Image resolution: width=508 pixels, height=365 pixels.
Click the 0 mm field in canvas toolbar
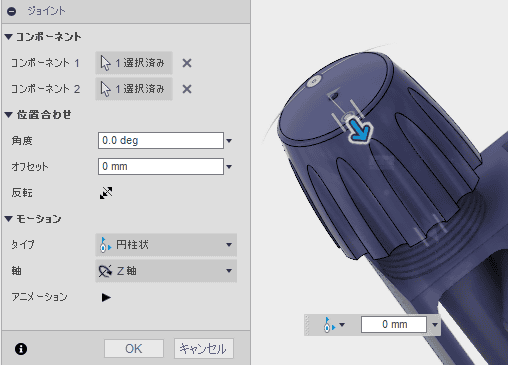394,324
